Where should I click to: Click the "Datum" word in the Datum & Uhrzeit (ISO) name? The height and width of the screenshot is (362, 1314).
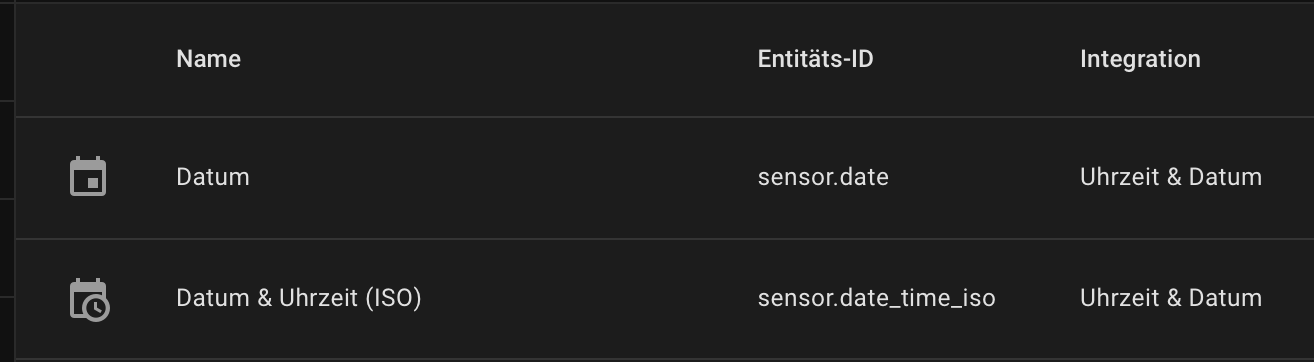coord(213,298)
